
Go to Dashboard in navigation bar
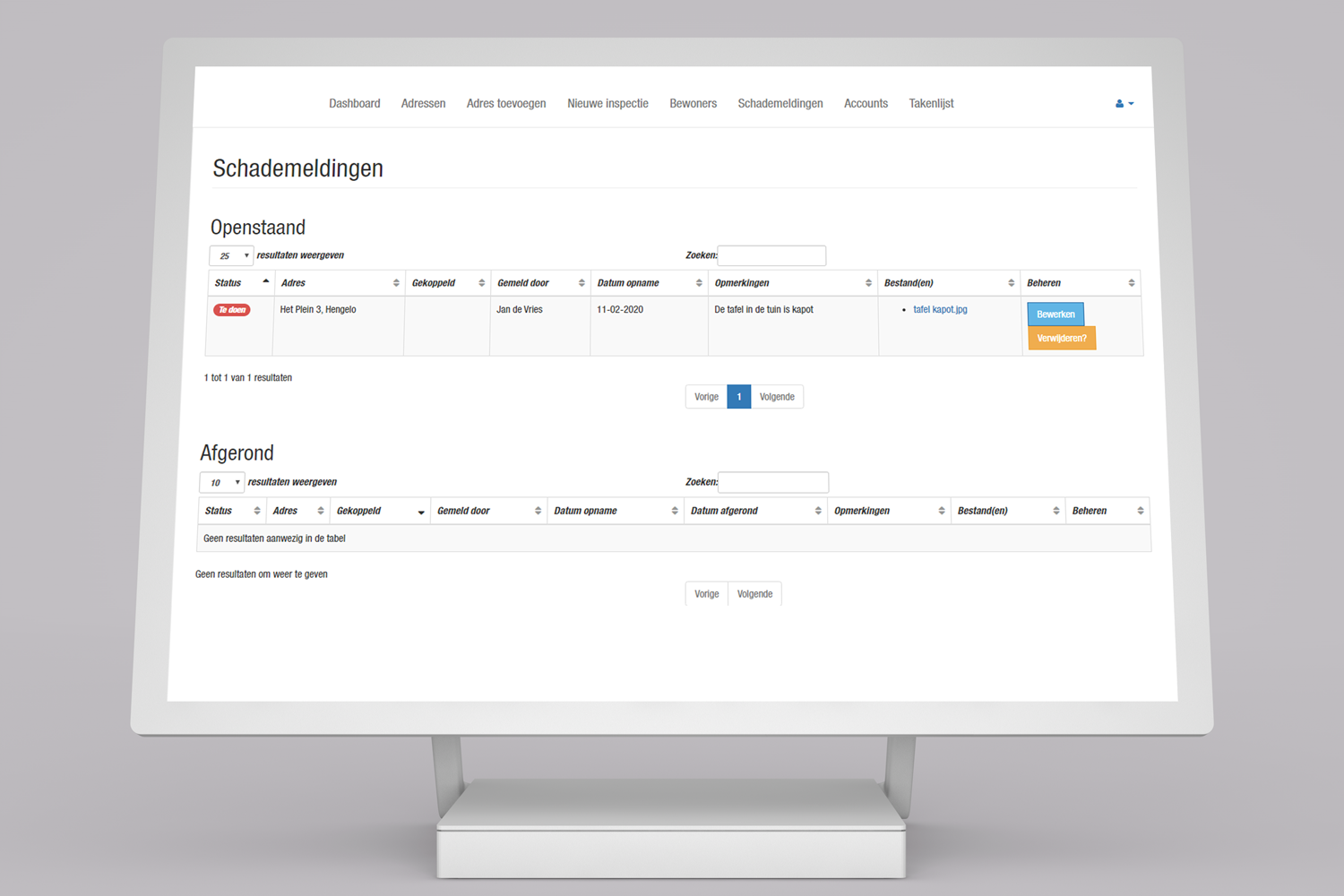coord(354,104)
